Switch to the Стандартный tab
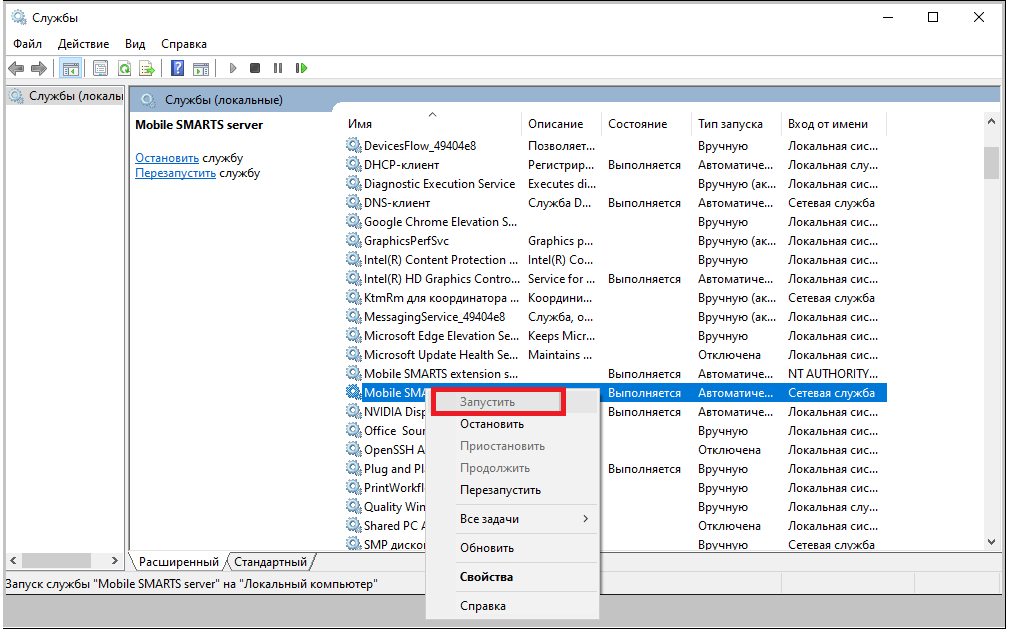The height and width of the screenshot is (632, 1009). [270, 562]
